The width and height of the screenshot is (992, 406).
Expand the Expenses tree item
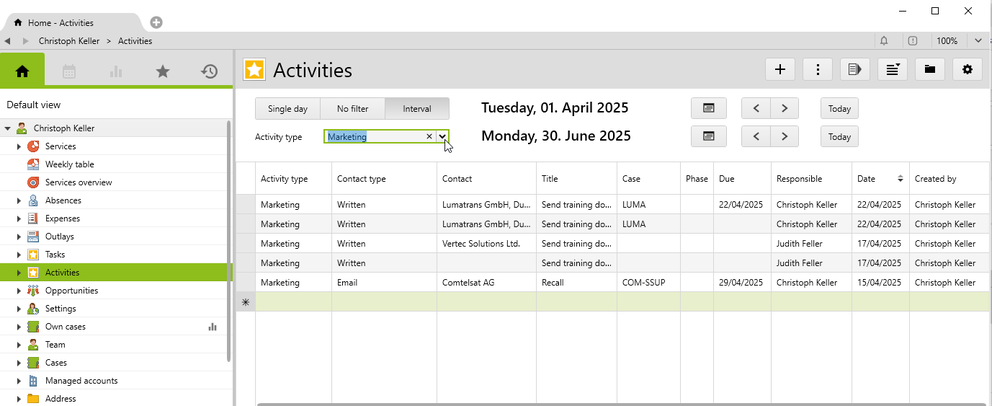click(19, 219)
